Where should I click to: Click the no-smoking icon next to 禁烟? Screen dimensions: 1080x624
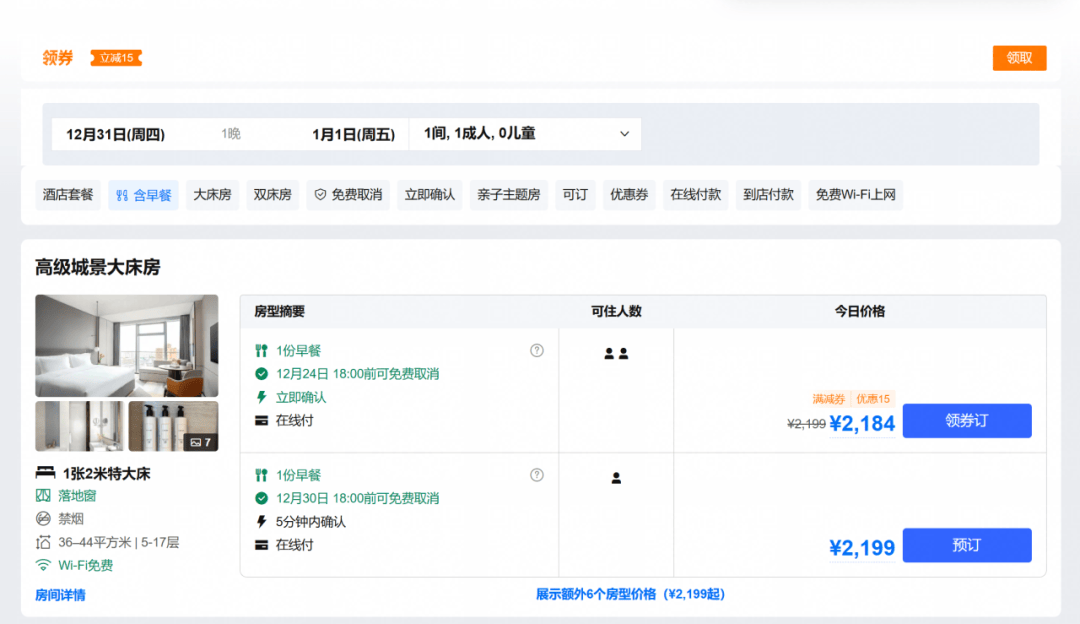43,519
